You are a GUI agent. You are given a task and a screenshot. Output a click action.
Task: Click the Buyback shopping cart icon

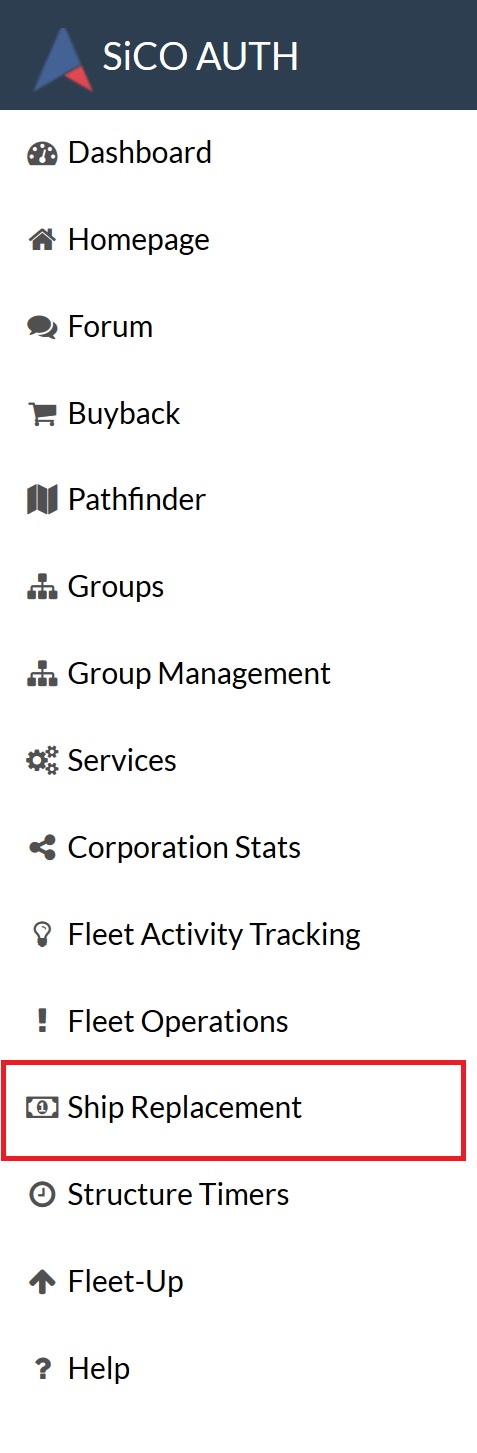[x=42, y=414]
